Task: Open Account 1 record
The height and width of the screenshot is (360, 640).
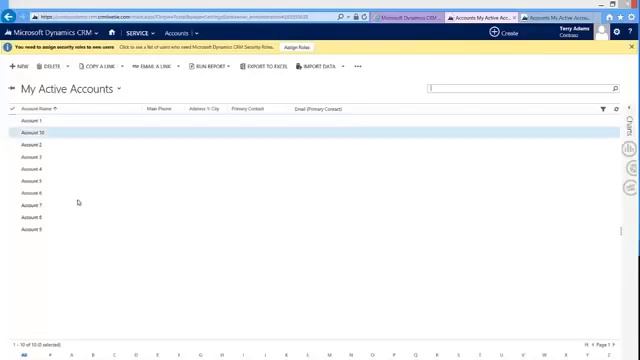Action: click(31, 121)
